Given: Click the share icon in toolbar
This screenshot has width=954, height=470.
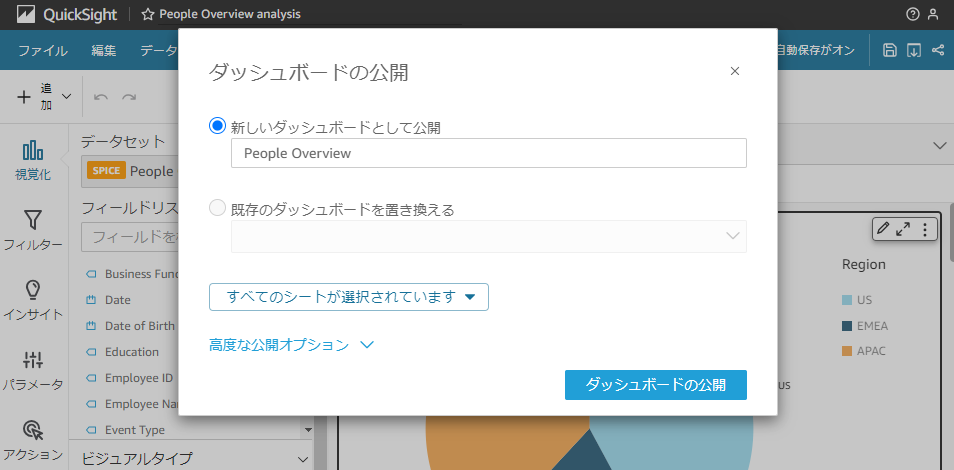Looking at the screenshot, I should click(x=938, y=51).
